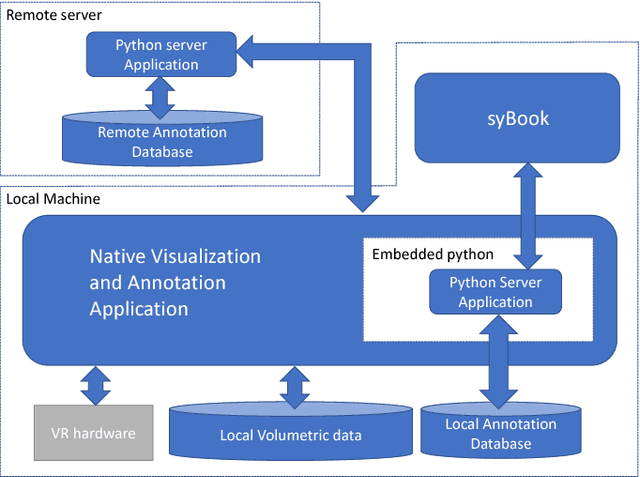Click the Local Annotation Database cylinder
This screenshot has height=477, width=640.
tap(499, 433)
